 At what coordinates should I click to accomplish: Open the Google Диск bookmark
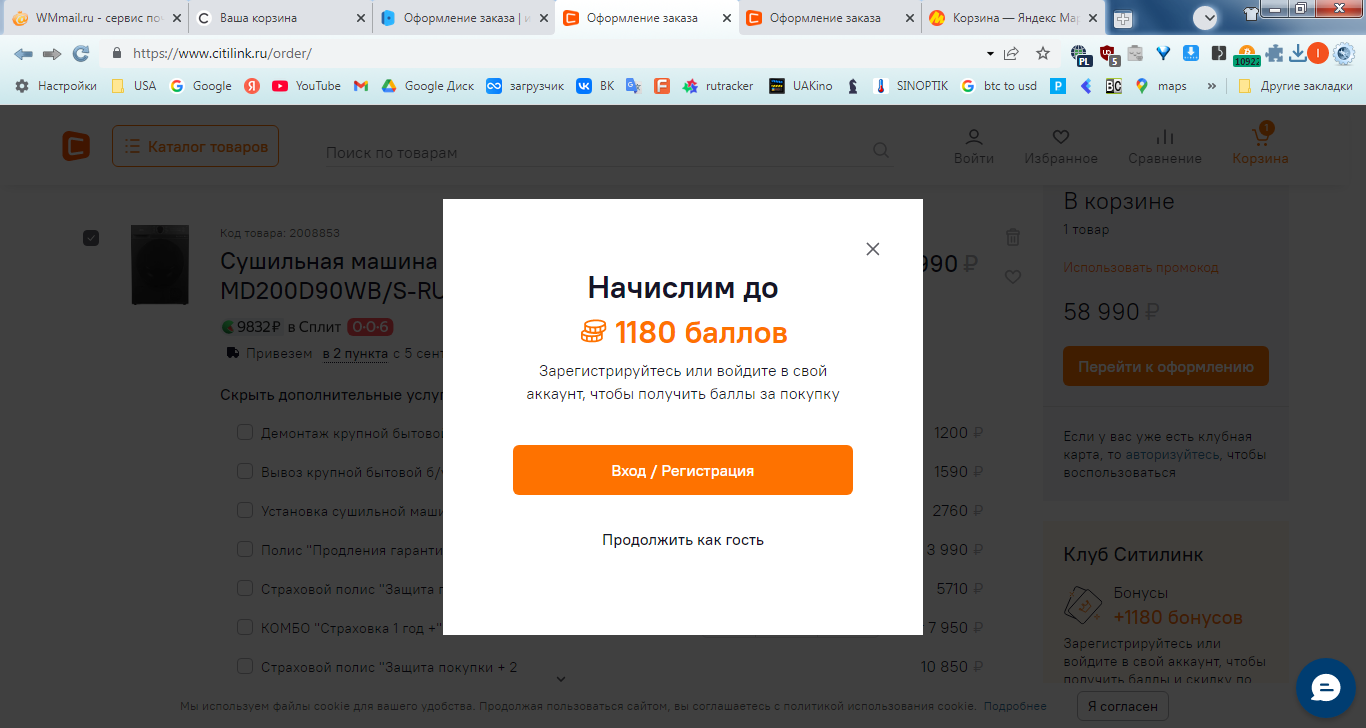428,86
